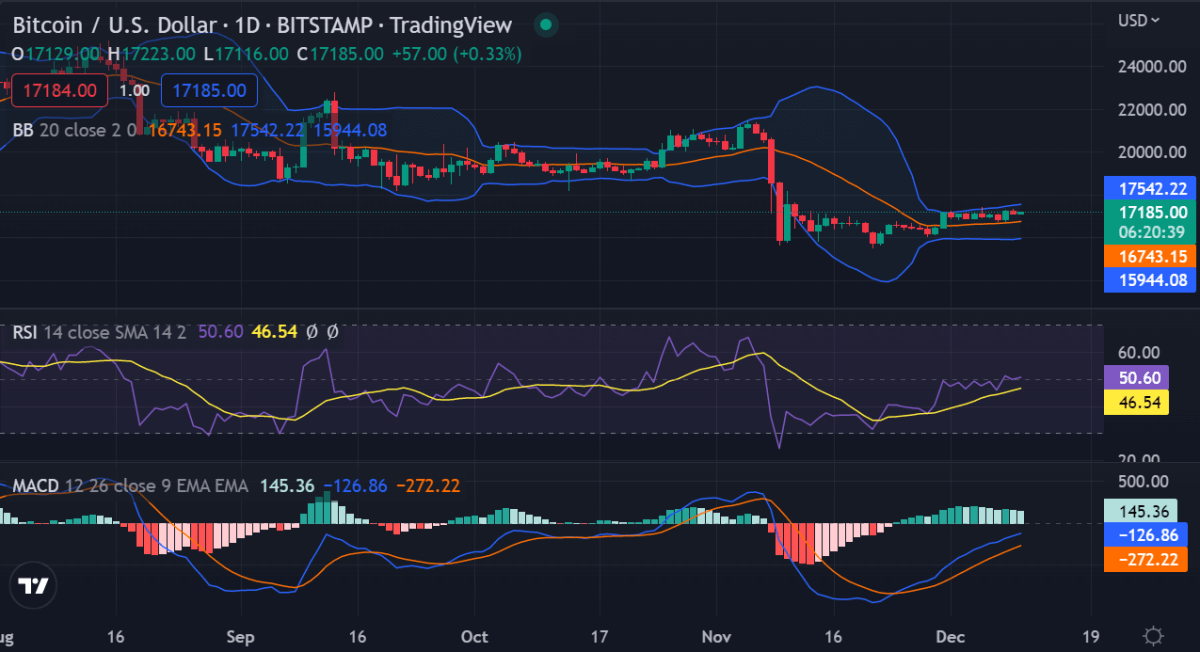1200x652 pixels.
Task: Open the USD currency dropdown
Action: pos(1139,20)
